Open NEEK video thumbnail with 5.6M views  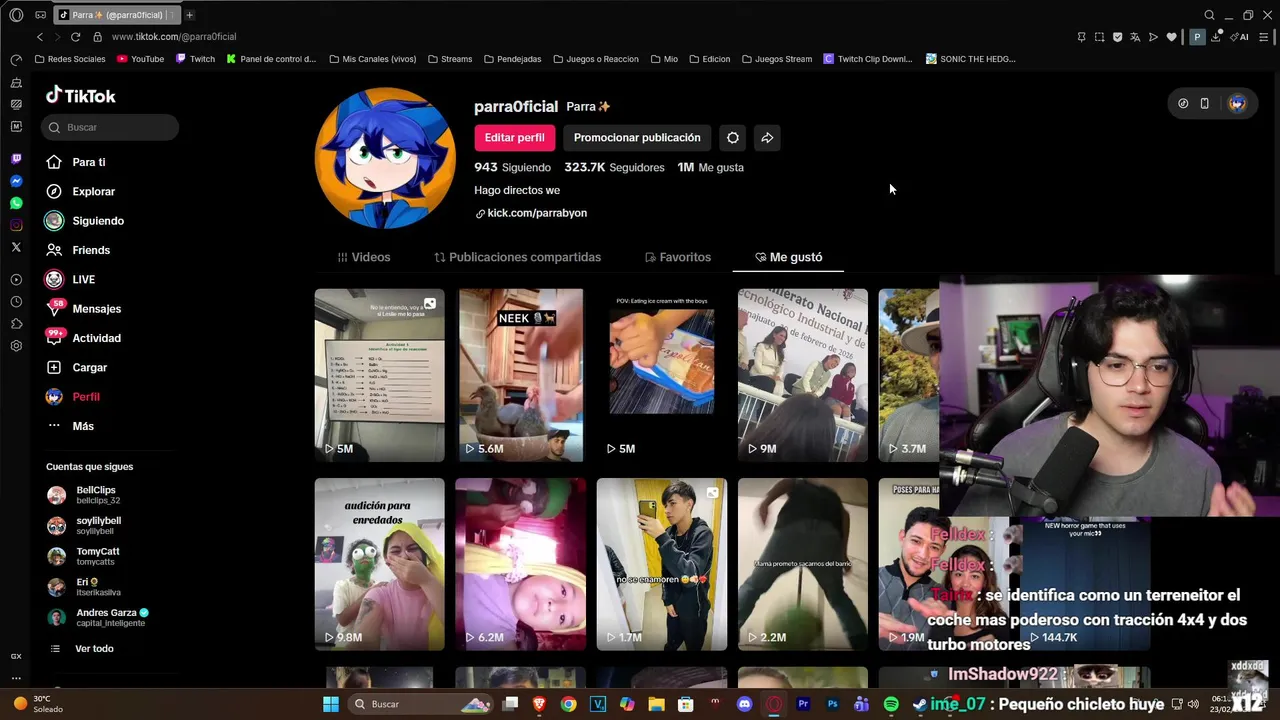click(520, 375)
